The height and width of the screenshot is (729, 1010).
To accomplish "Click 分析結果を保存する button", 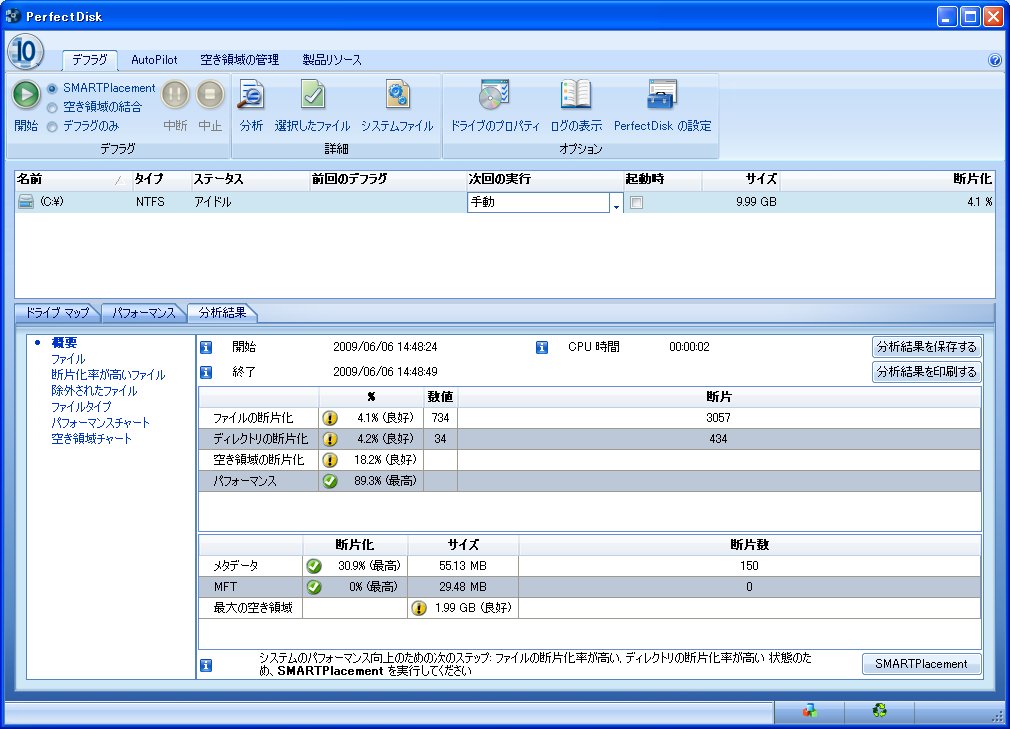I will tap(927, 347).
